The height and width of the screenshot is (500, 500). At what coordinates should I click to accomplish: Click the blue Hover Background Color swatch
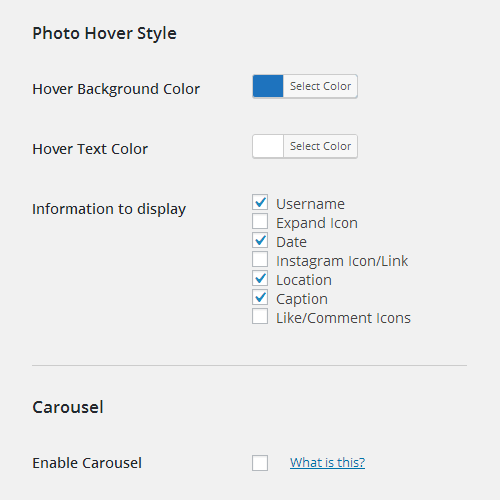pyautogui.click(x=268, y=86)
